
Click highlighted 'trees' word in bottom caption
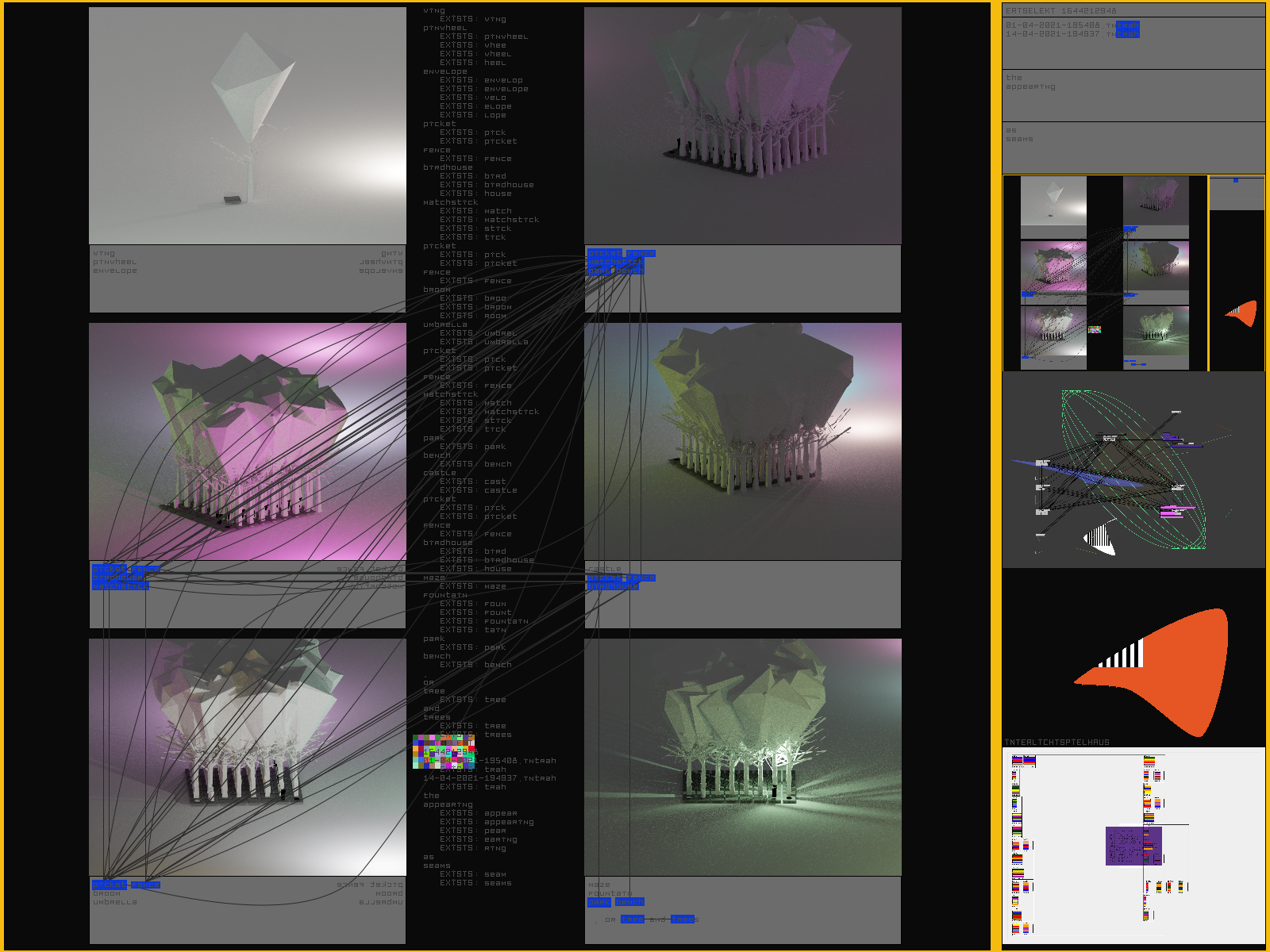(x=683, y=919)
